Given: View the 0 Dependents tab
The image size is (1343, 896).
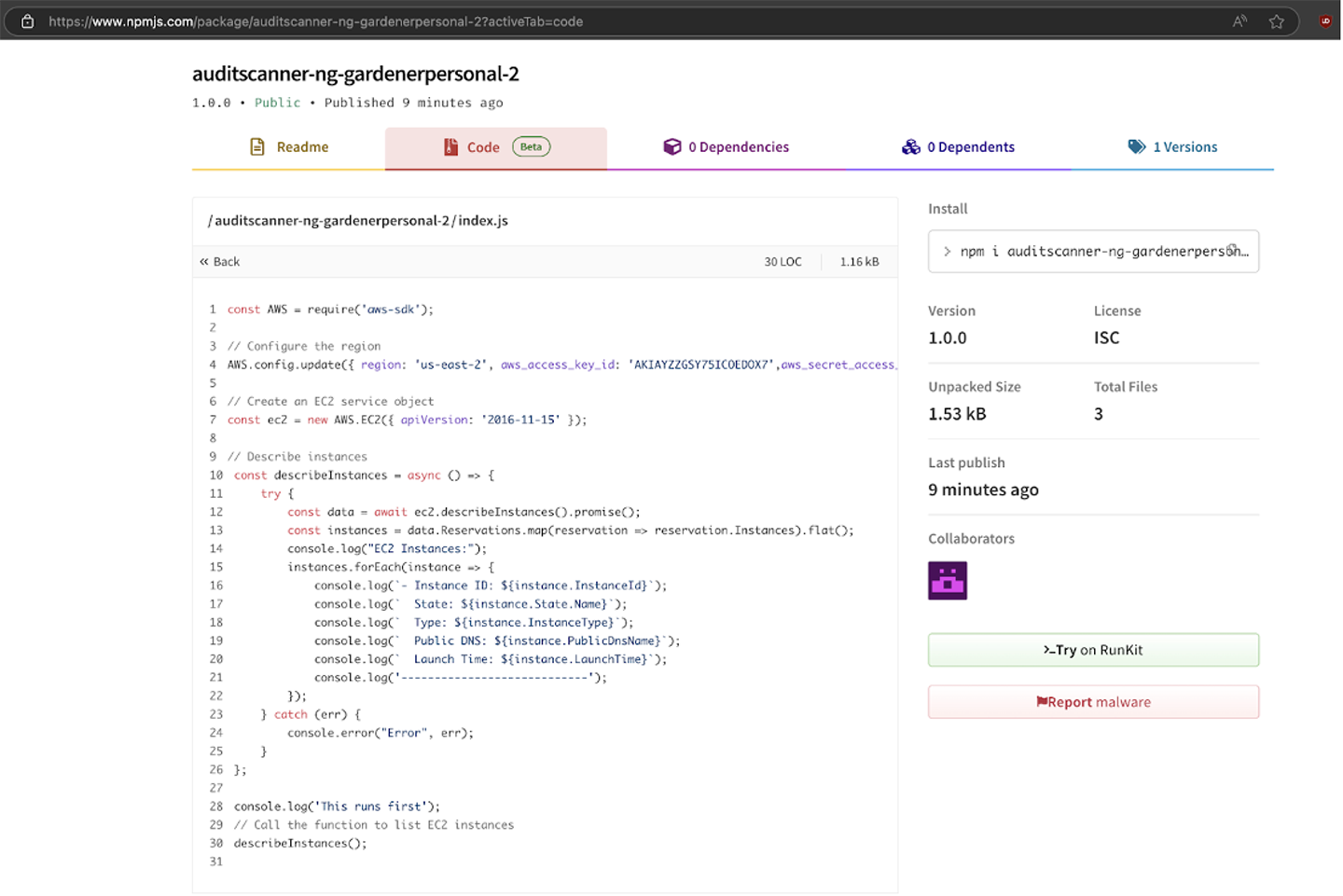Looking at the screenshot, I should tap(958, 147).
